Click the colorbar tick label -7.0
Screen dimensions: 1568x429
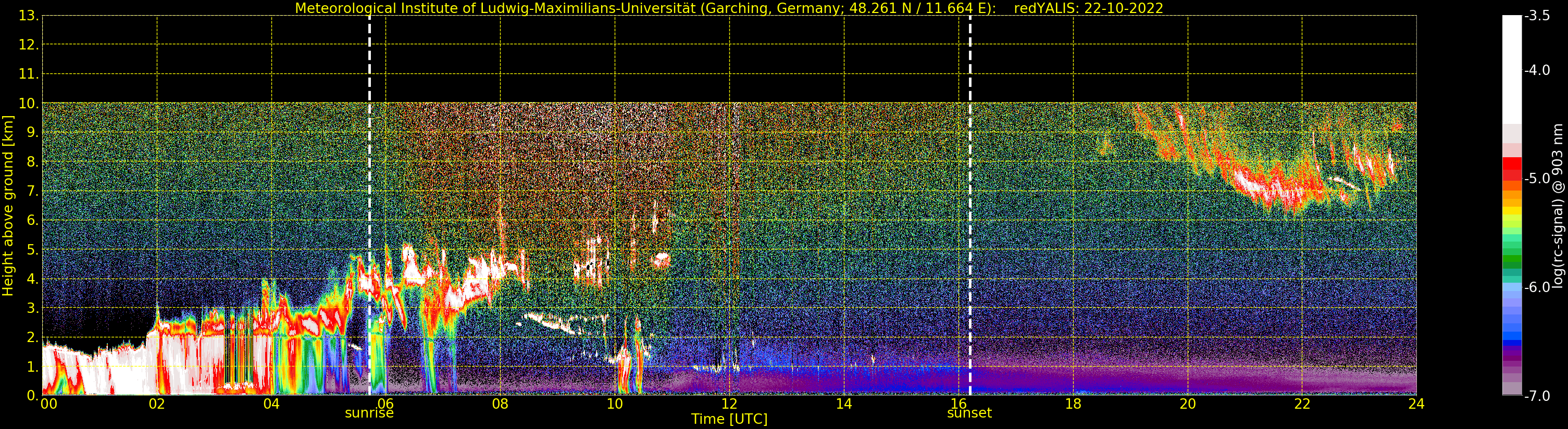point(1538,396)
